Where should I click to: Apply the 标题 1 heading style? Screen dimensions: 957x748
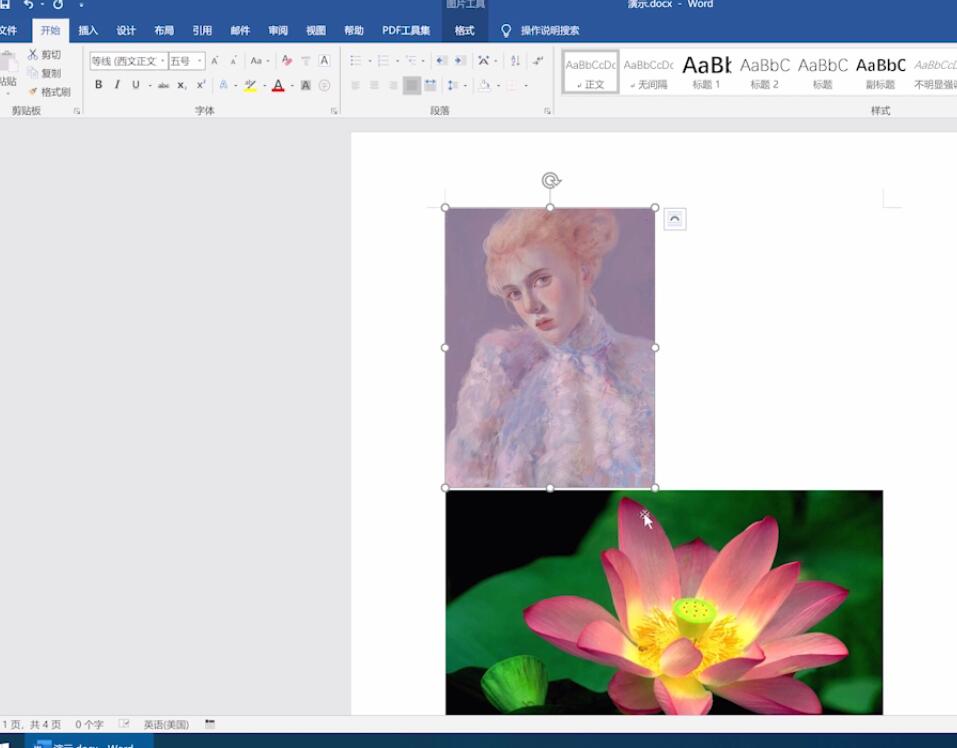[706, 72]
